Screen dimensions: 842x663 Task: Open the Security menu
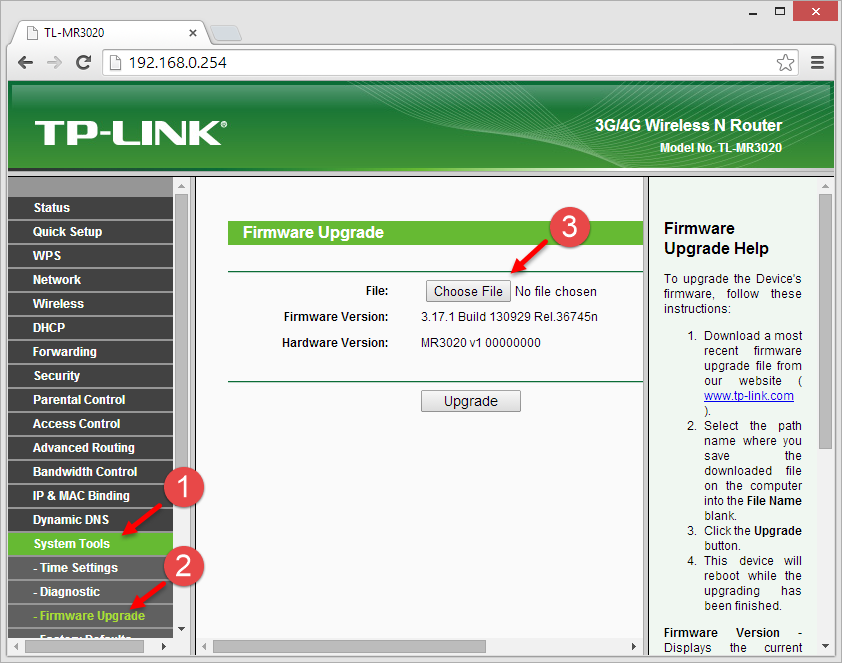click(90, 376)
